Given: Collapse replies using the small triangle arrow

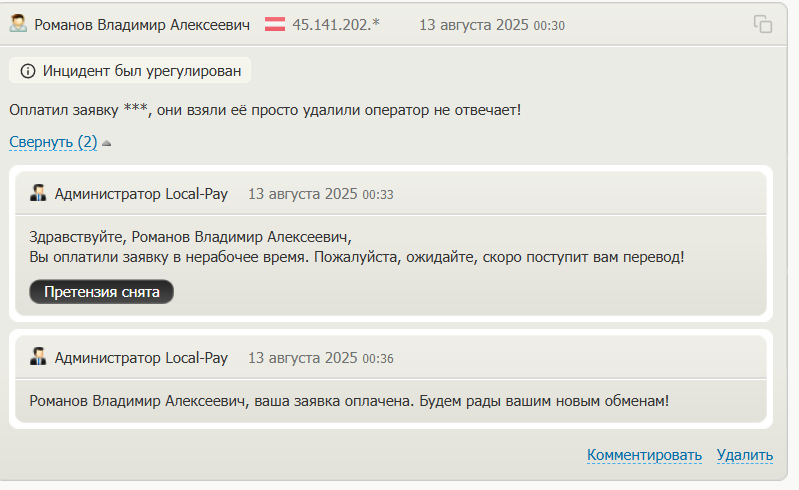Looking at the screenshot, I should [107, 143].
